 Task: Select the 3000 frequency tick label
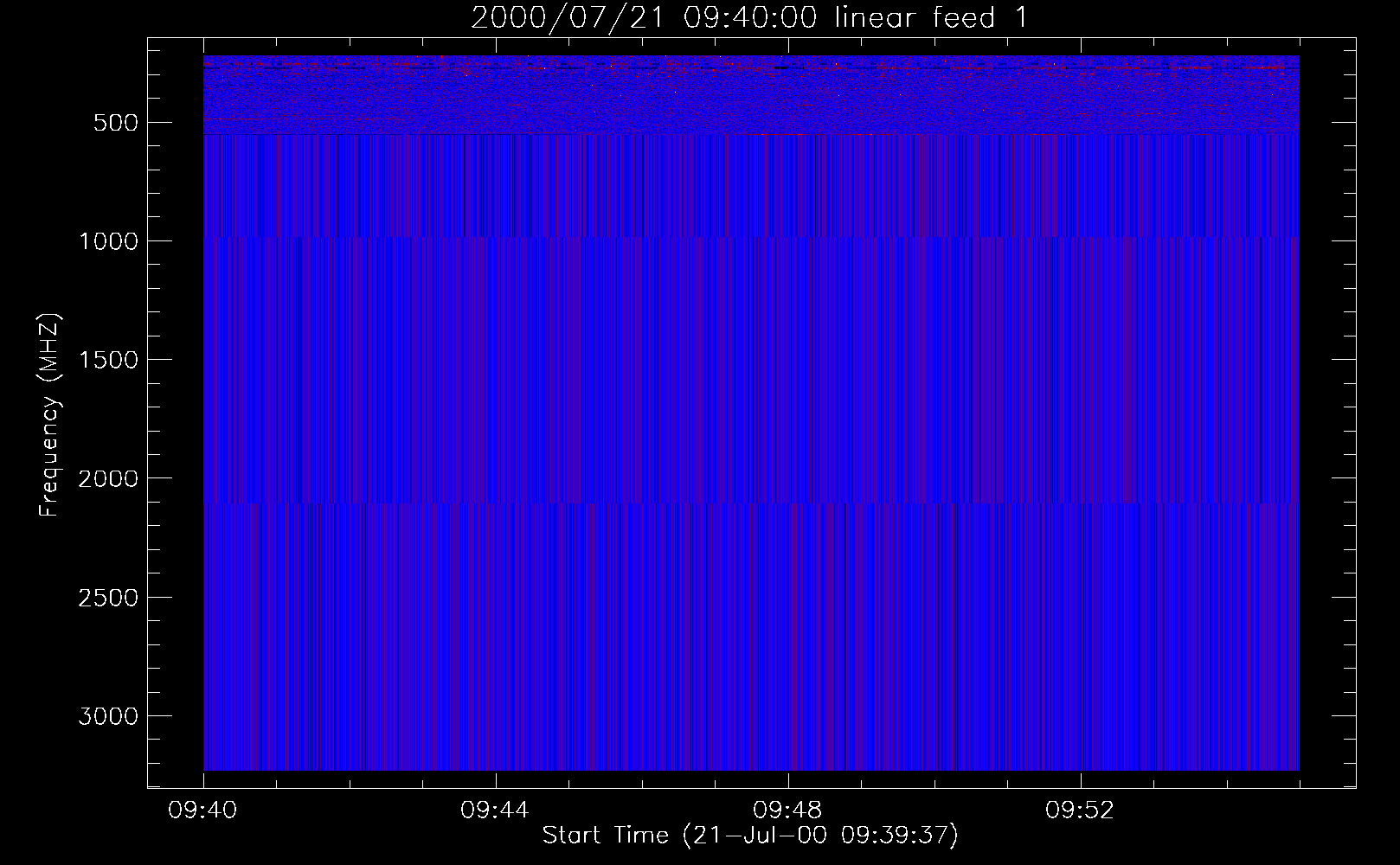tap(108, 716)
